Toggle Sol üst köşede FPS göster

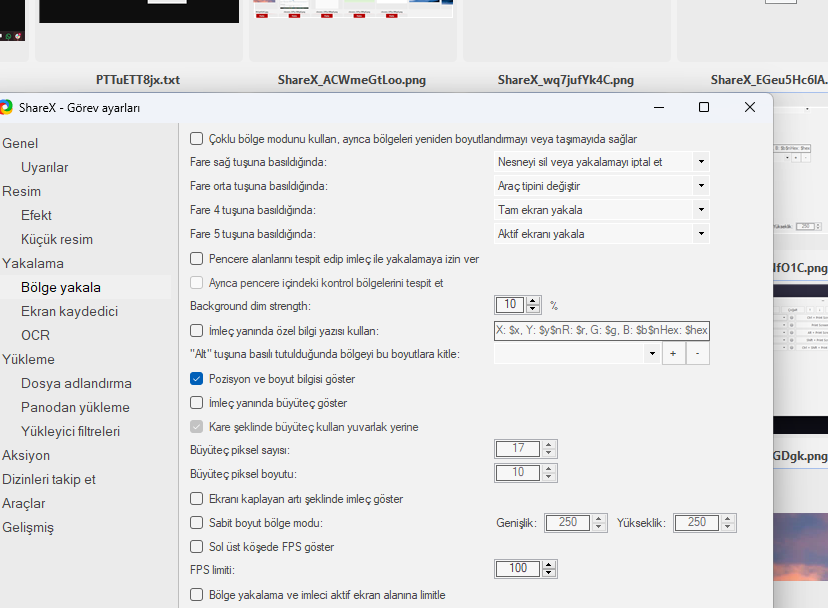click(x=197, y=547)
